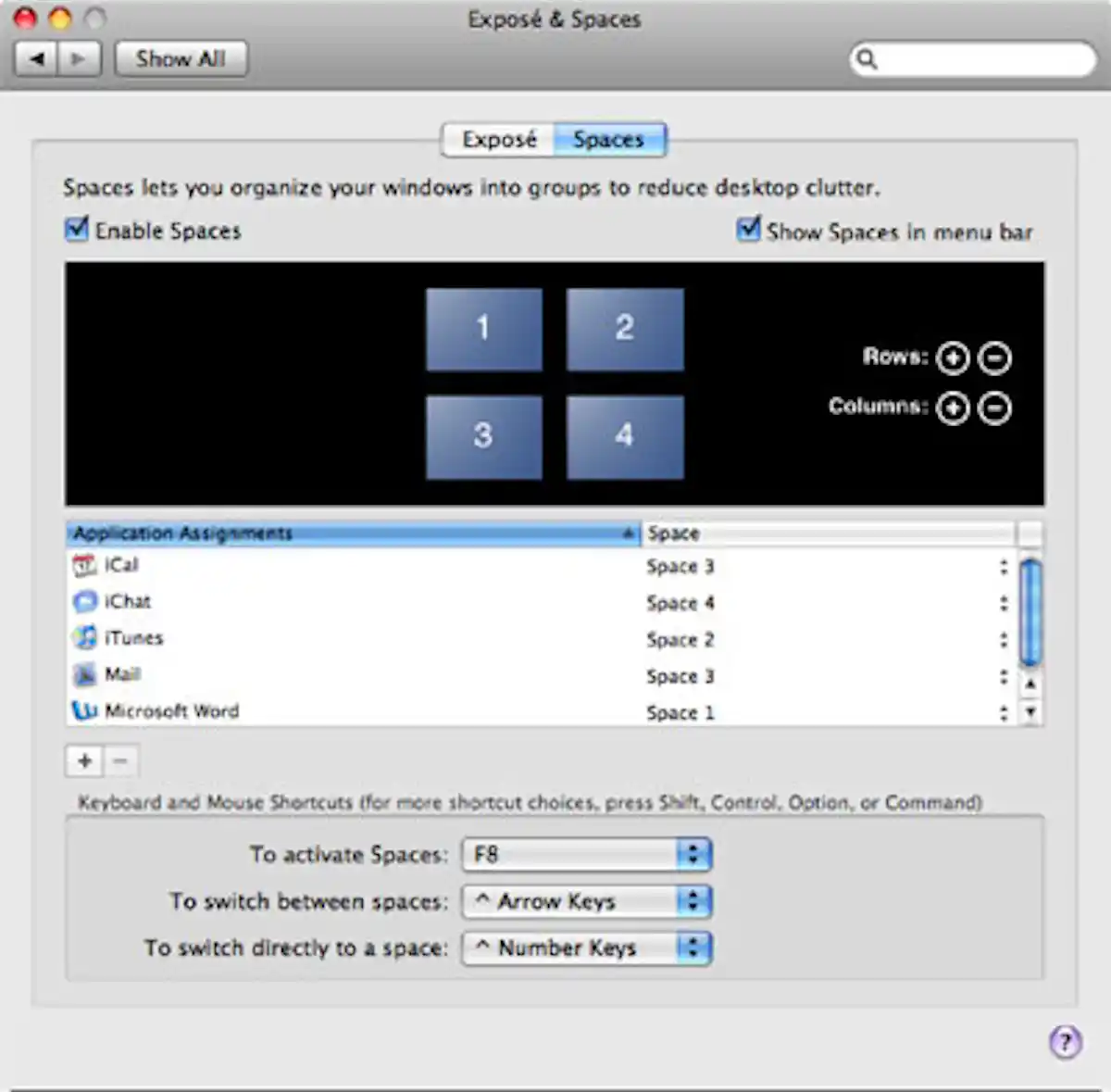Disable the Enable Spaces checkbox
This screenshot has width=1111, height=1092.
pos(77,229)
